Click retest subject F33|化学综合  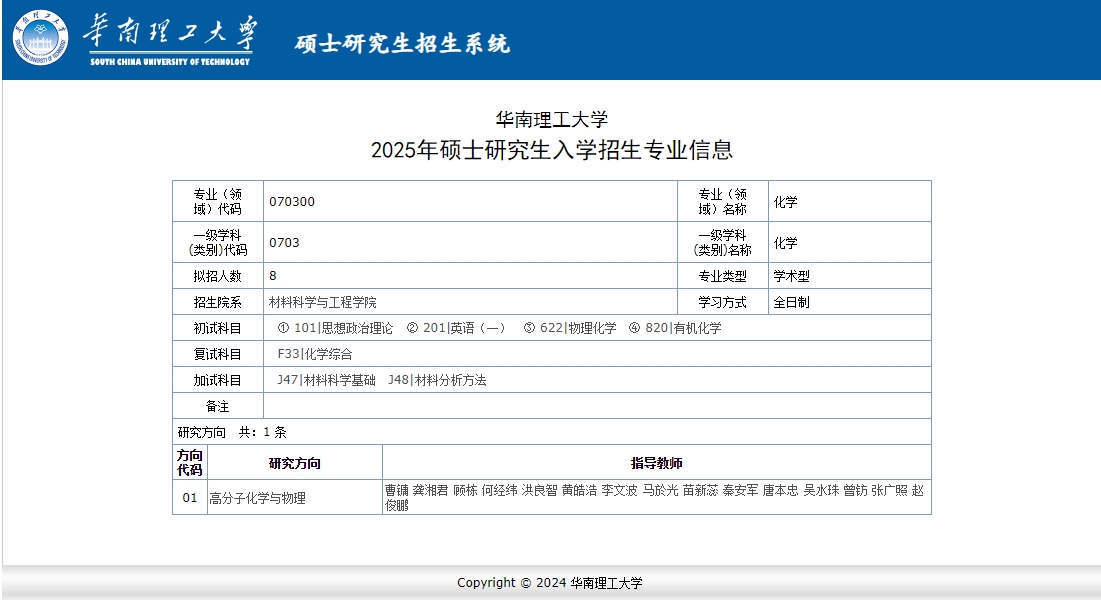[x=315, y=354]
